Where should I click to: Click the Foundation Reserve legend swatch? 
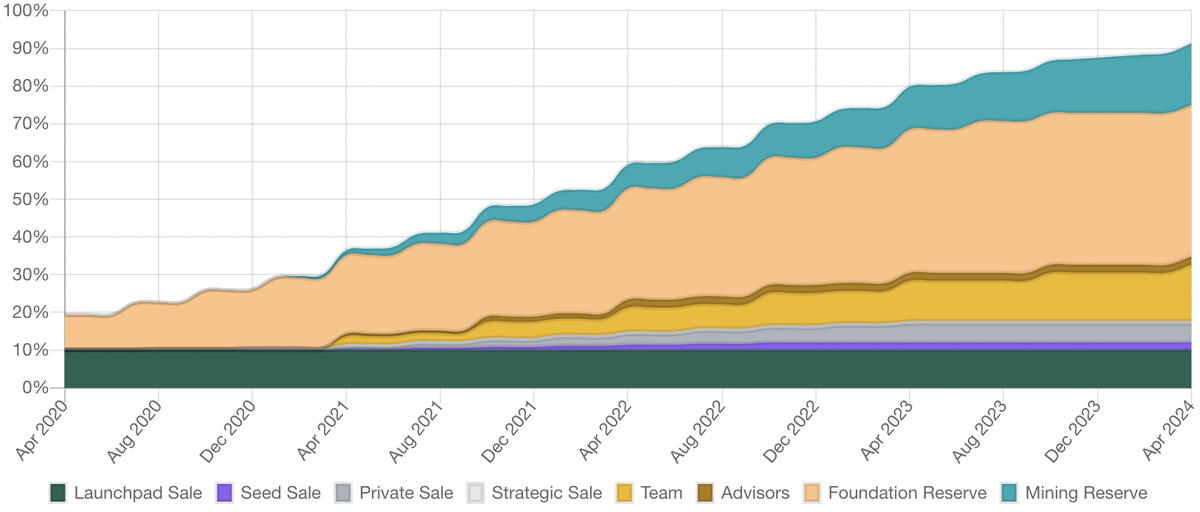click(x=811, y=493)
